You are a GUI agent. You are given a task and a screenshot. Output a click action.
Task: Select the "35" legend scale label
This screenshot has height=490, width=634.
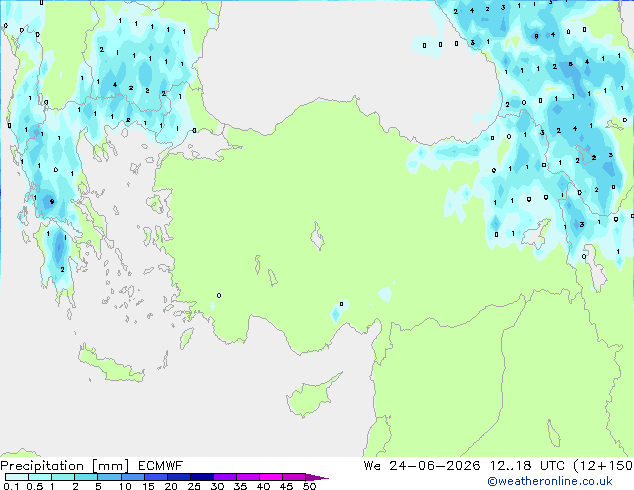point(240,486)
